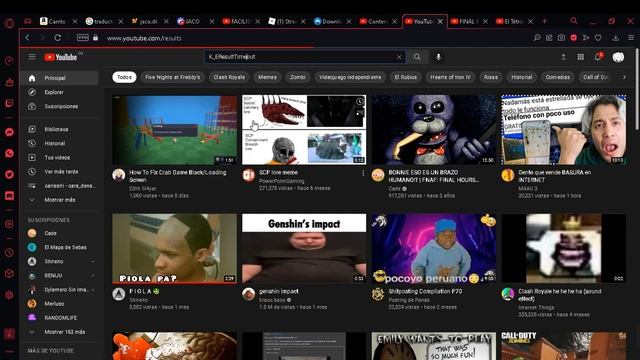Image resolution: width=640 pixels, height=360 pixels.
Task: Click the YouTube logo to go home
Action: tap(61, 57)
